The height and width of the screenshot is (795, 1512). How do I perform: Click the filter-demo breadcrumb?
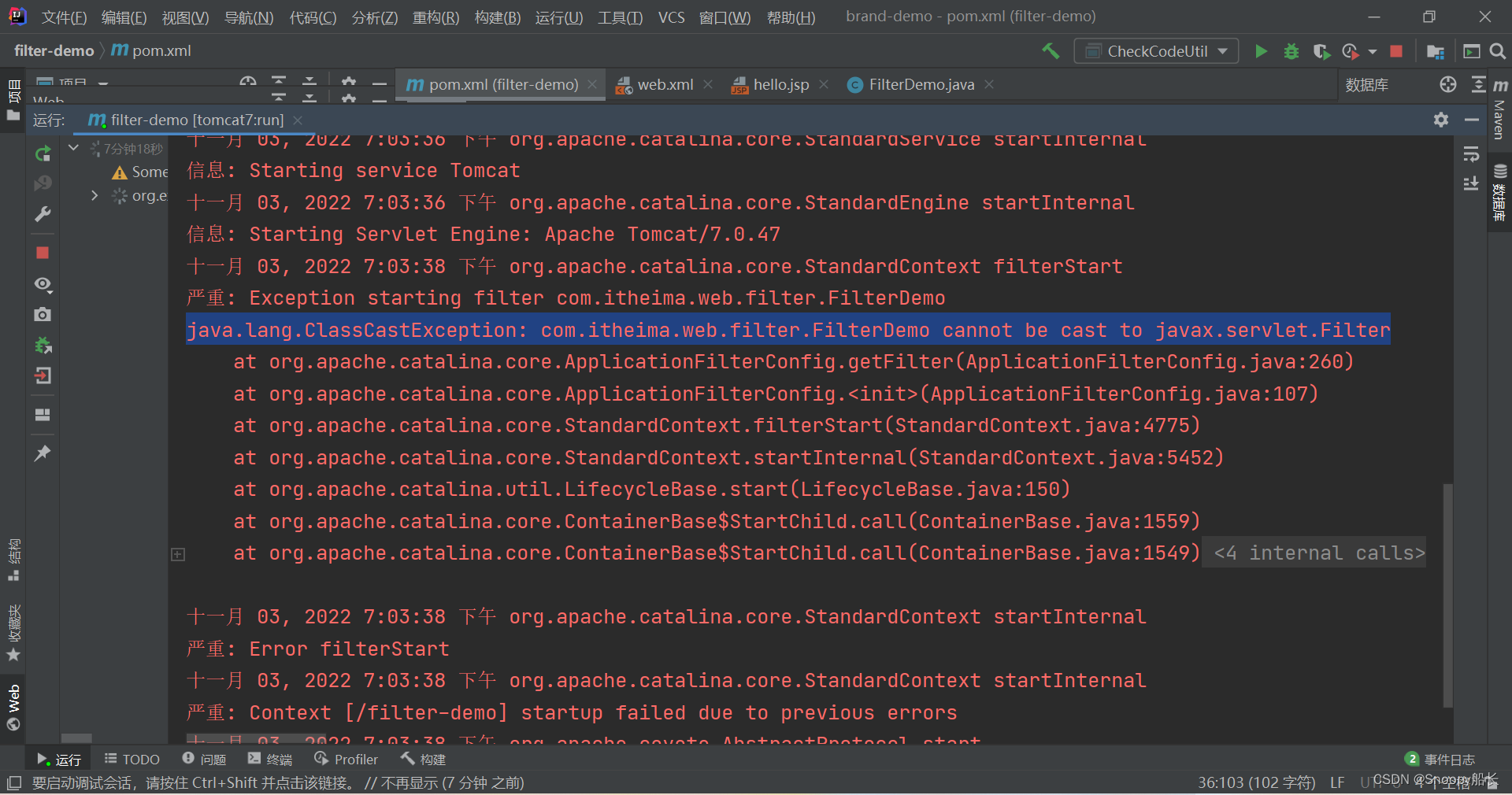54,50
